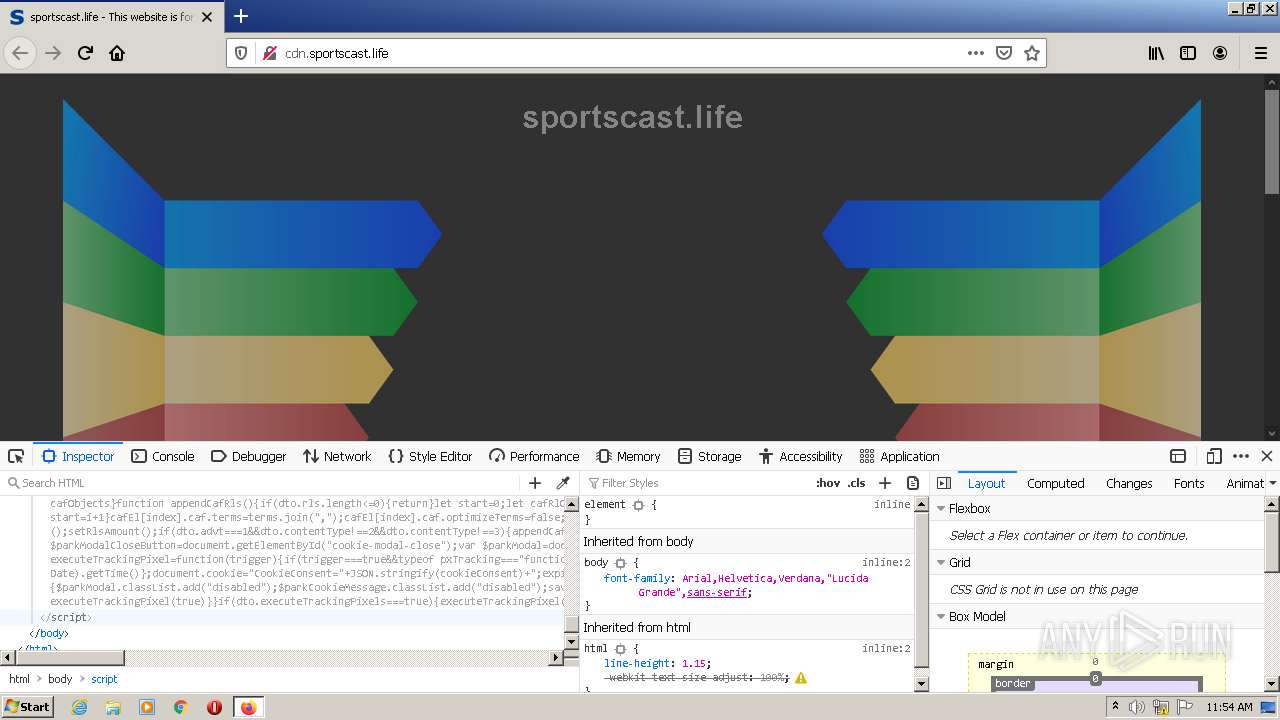Click the element picker icon in devtools
The image size is (1280, 720).
pyautogui.click(x=16, y=456)
